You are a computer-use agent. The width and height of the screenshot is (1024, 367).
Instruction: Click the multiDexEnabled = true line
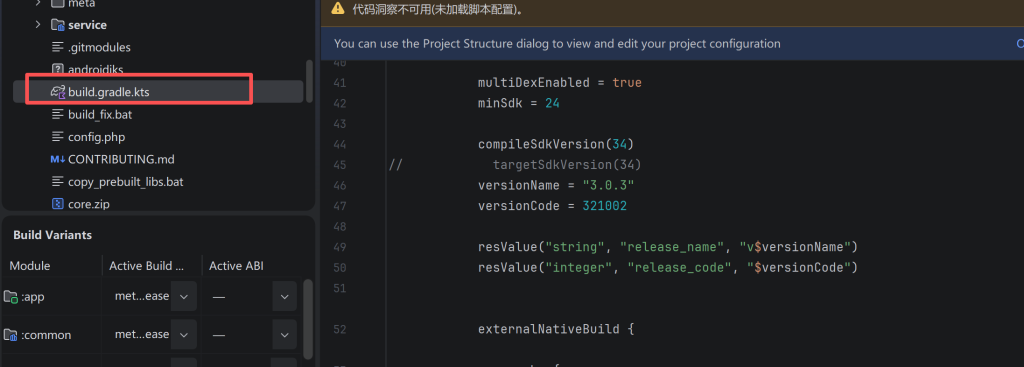[x=560, y=83]
